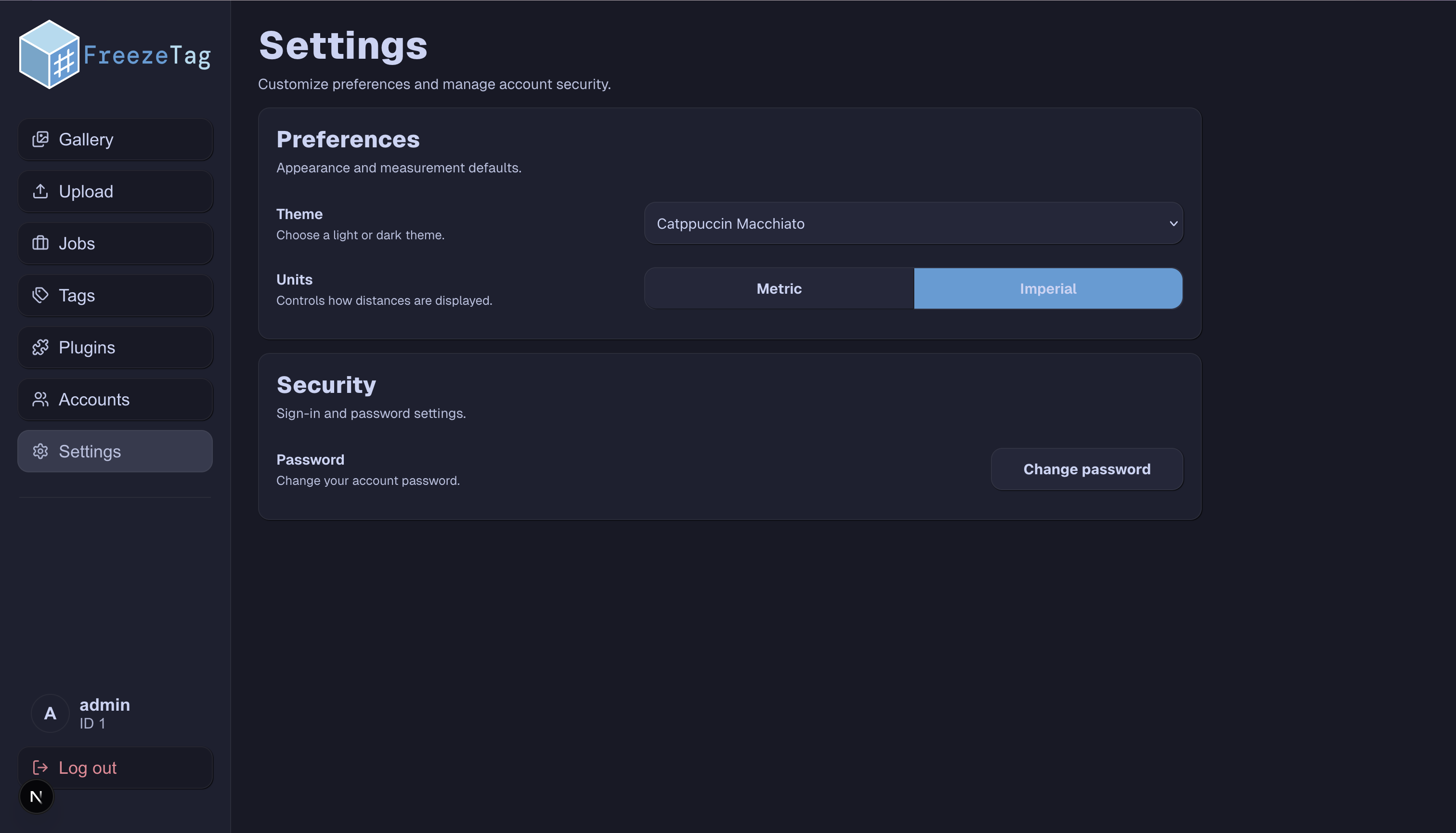The image size is (1456, 833).
Task: Select the Plugins puzzle-piece icon
Action: [x=40, y=347]
